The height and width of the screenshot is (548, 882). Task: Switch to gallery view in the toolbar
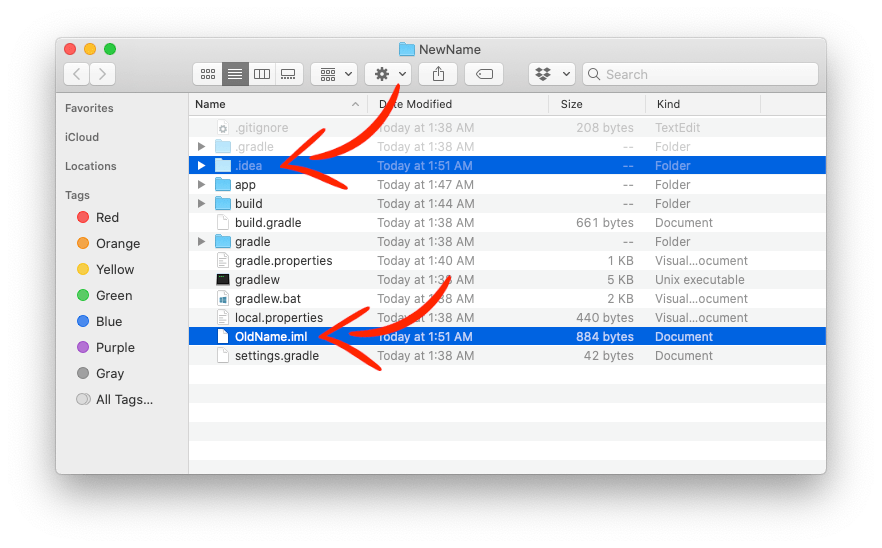(x=289, y=74)
